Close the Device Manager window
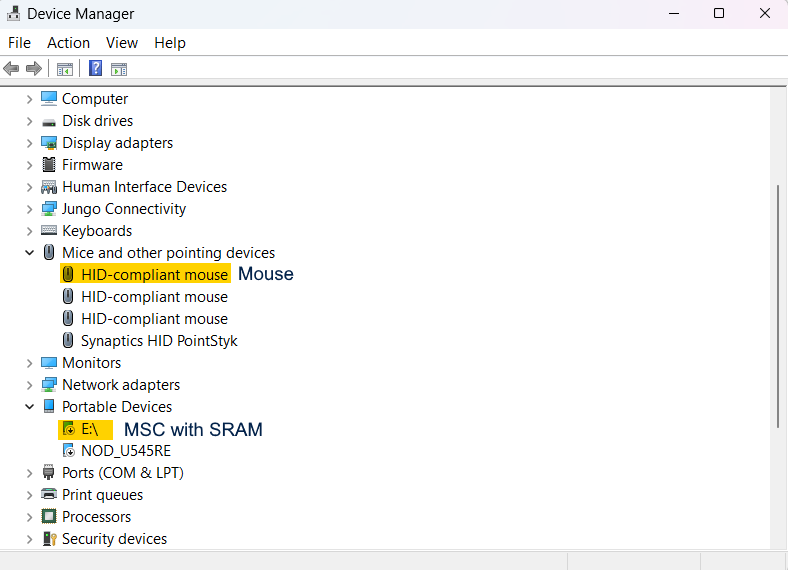Screen dimensions: 788x570 click(x=765, y=14)
